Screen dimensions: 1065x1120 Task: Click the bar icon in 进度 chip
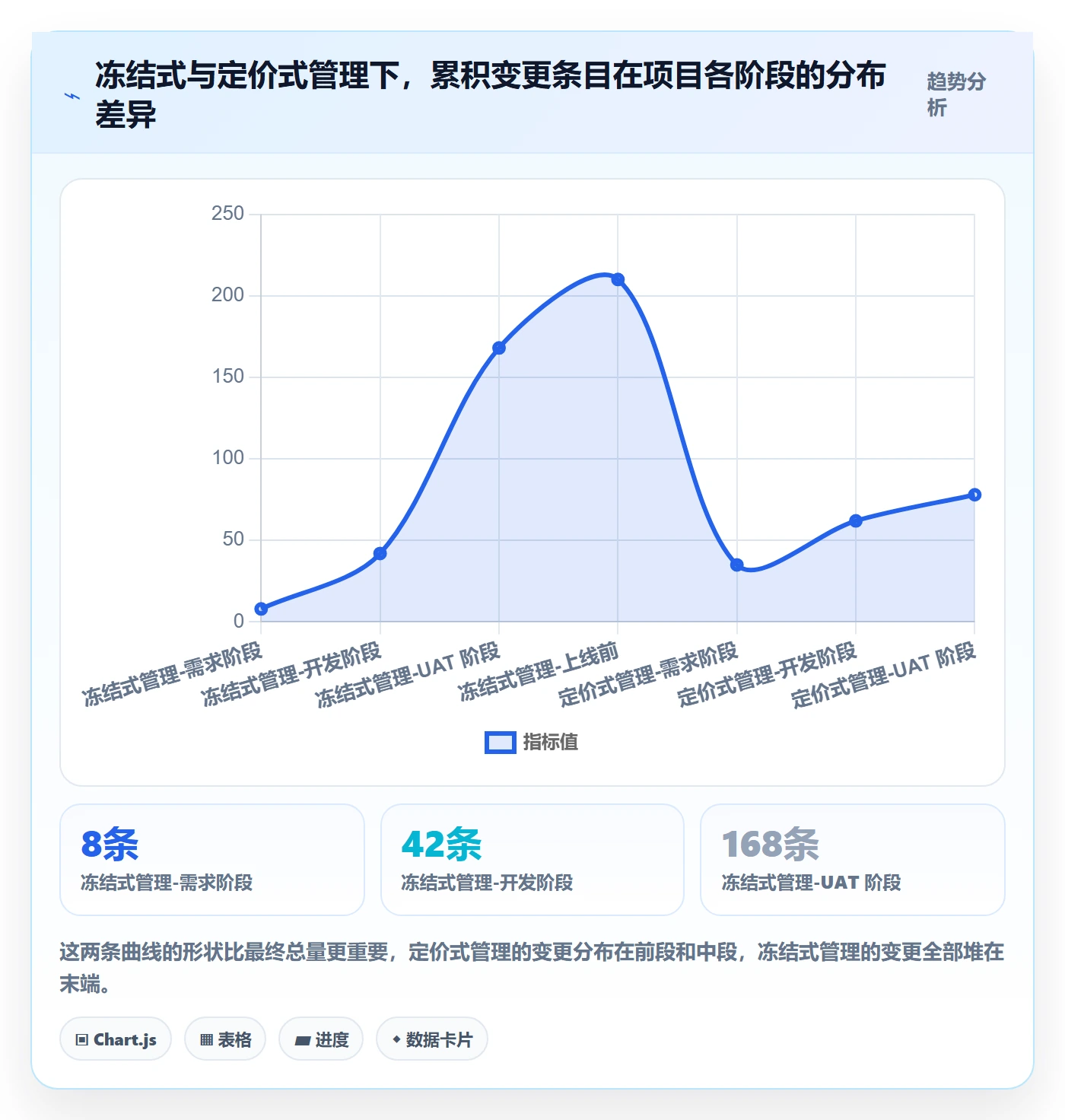point(303,1040)
